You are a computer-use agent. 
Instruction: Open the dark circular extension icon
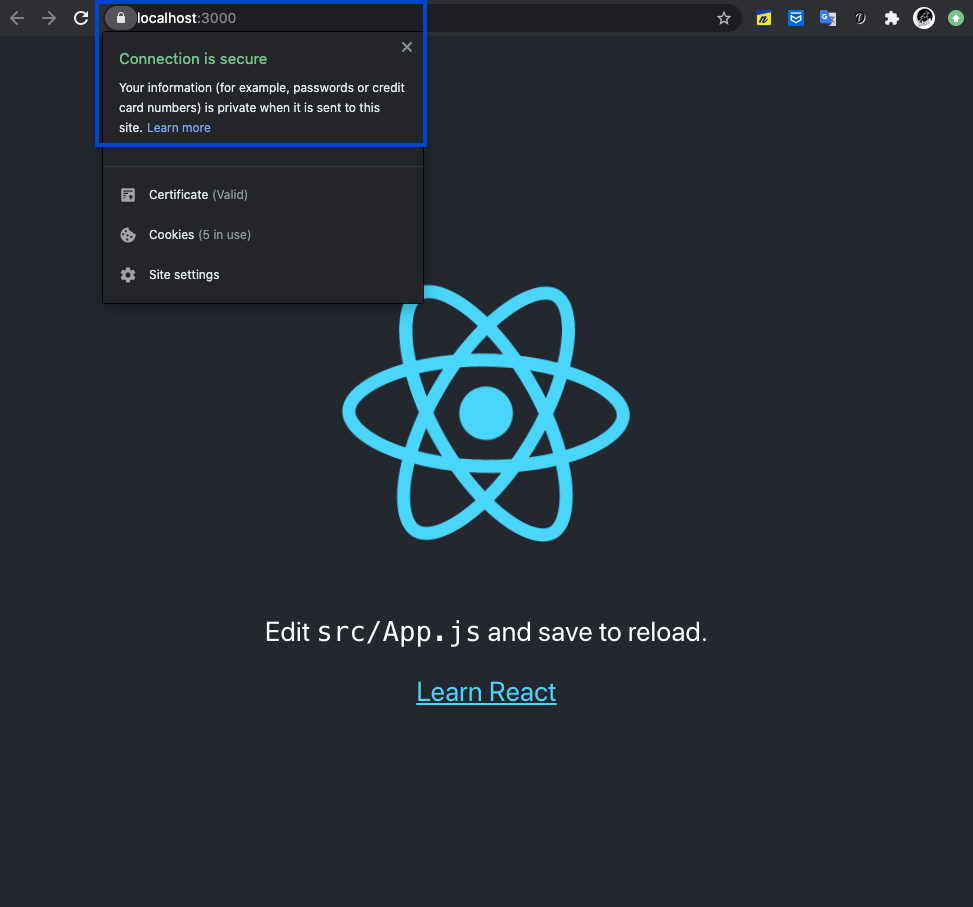(x=860, y=18)
